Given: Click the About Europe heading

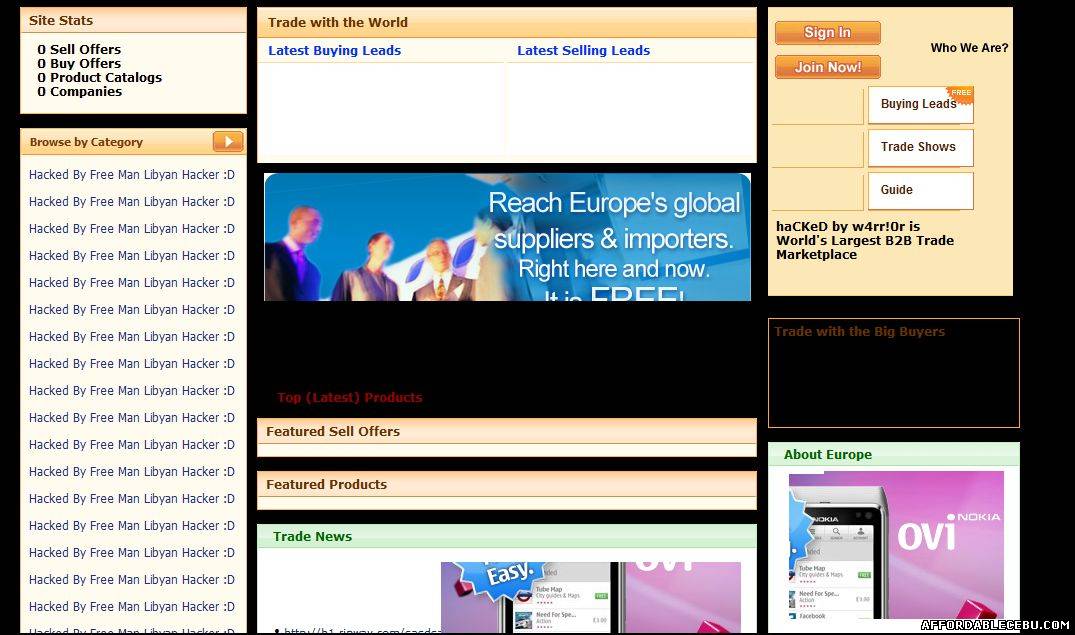Looking at the screenshot, I should (x=828, y=455).
